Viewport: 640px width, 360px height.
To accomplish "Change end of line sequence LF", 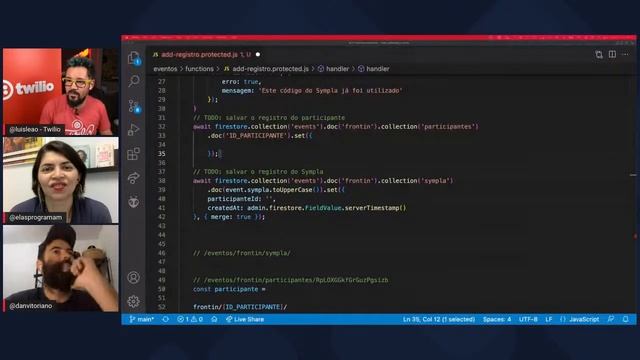I will 549,319.
